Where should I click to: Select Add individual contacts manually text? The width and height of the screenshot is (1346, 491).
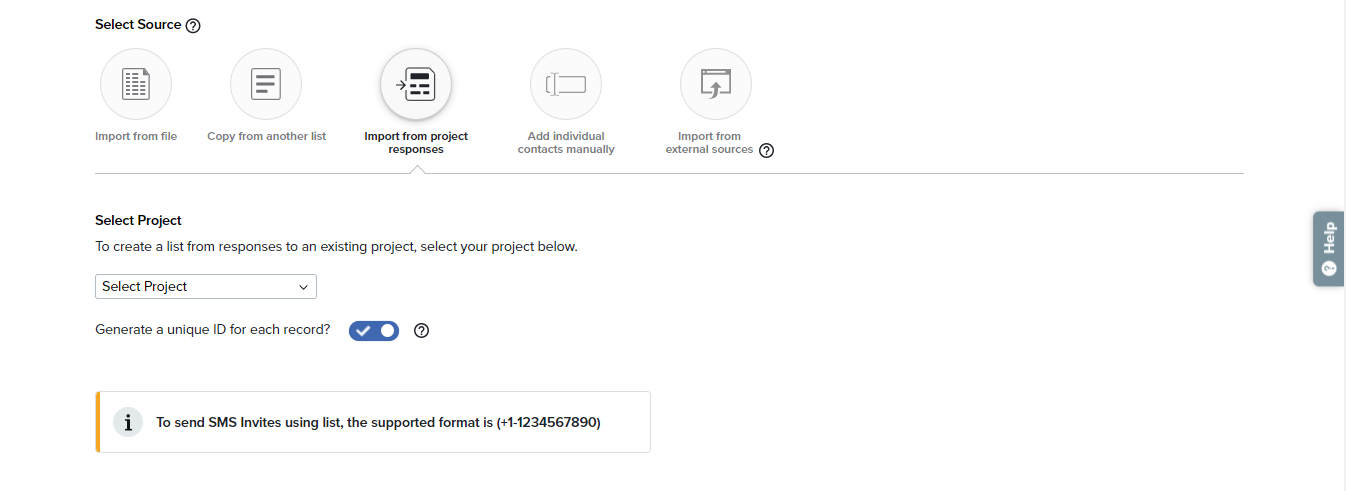[x=566, y=143]
